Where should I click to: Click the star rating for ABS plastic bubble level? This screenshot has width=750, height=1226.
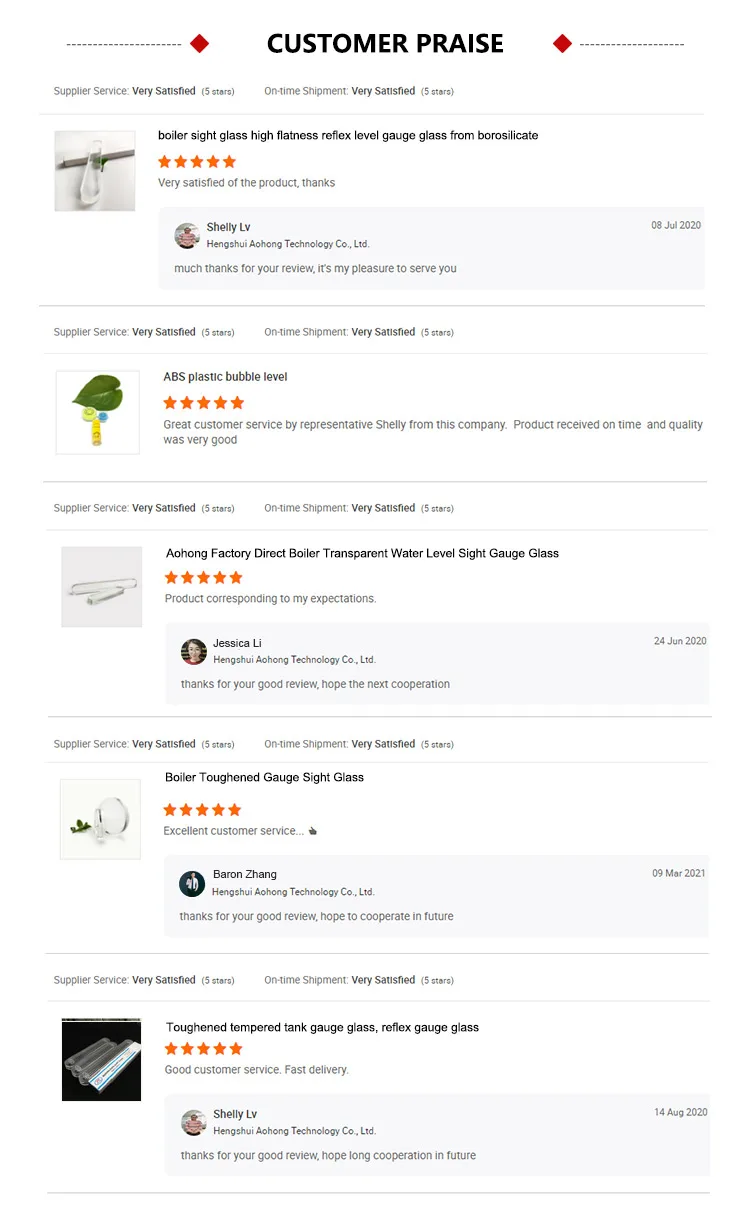coord(203,403)
